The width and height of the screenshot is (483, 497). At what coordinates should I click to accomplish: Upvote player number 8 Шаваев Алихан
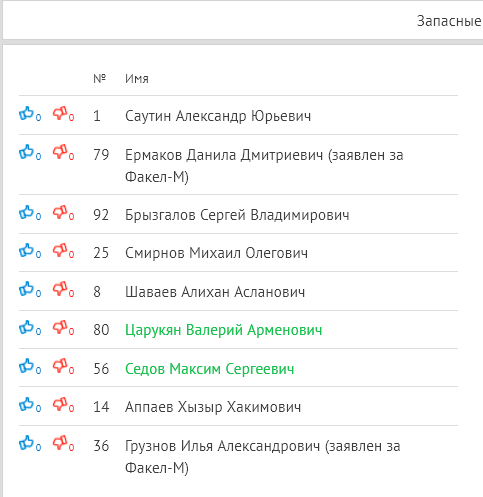point(26,289)
